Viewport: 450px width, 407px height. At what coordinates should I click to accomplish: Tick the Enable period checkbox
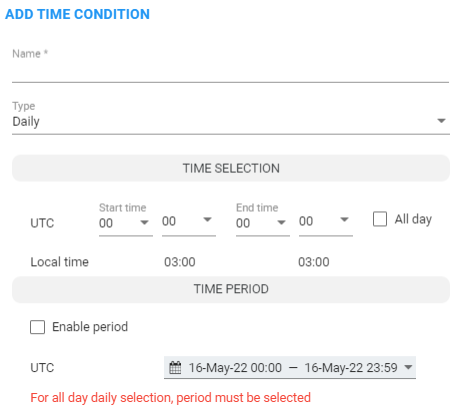tap(37, 327)
